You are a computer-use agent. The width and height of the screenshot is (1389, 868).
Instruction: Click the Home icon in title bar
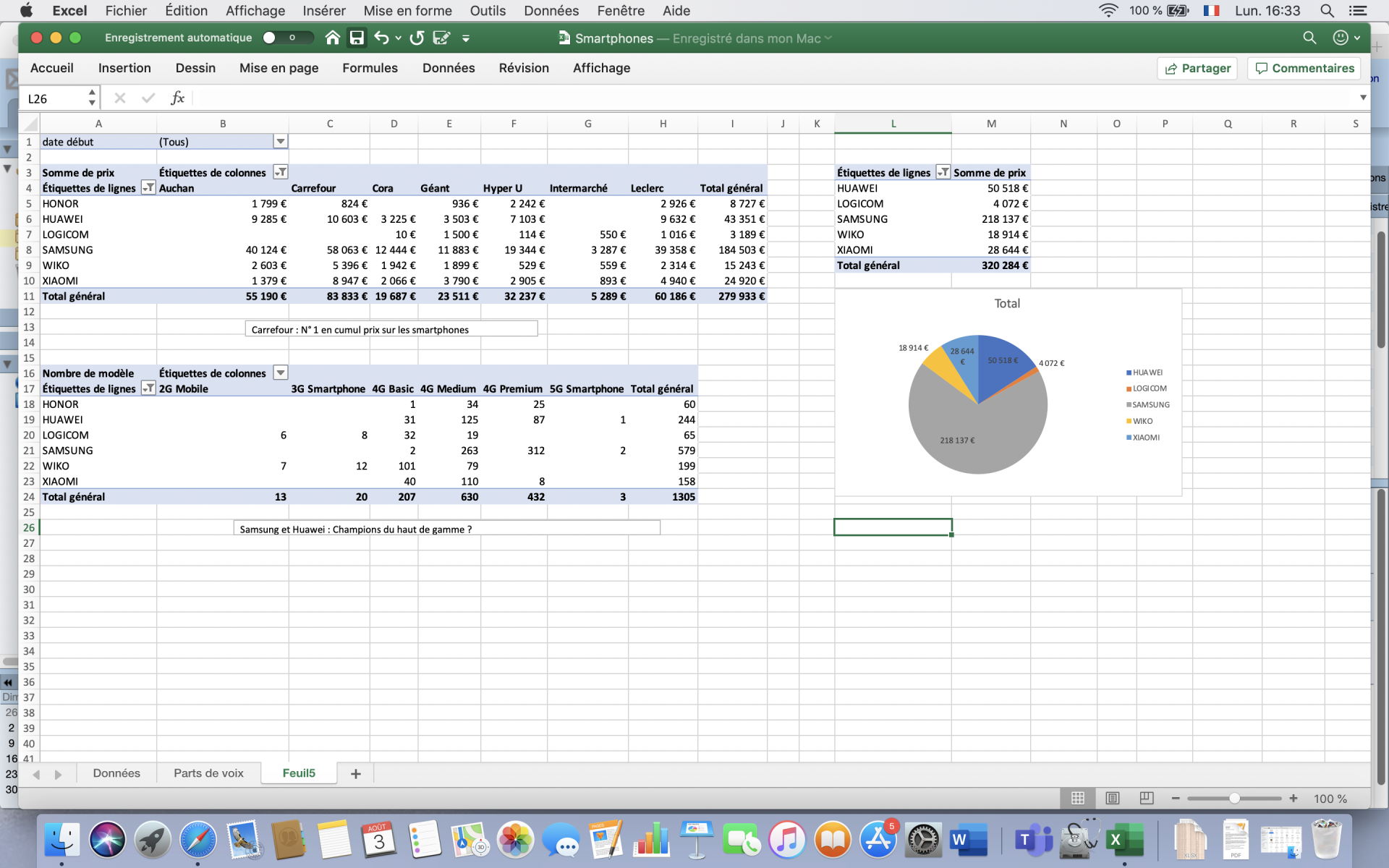pos(332,38)
